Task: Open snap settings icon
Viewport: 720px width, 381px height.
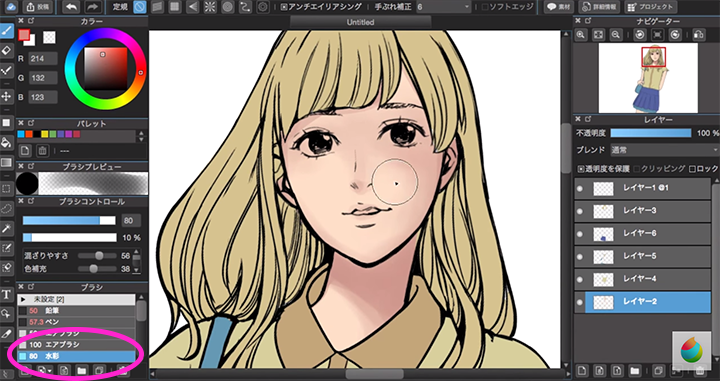Action: (263, 7)
